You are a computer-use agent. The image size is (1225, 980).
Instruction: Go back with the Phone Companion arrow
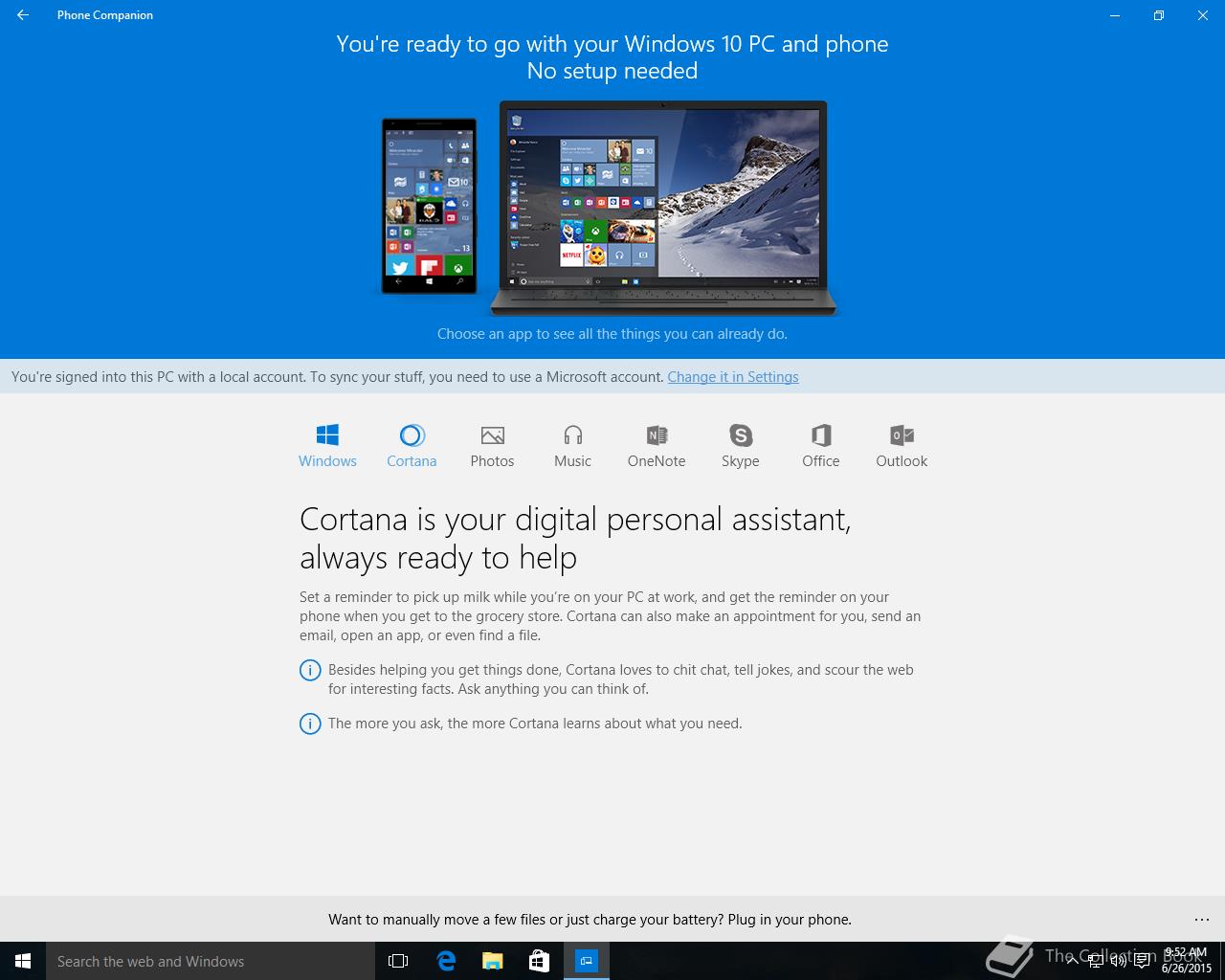(23, 15)
